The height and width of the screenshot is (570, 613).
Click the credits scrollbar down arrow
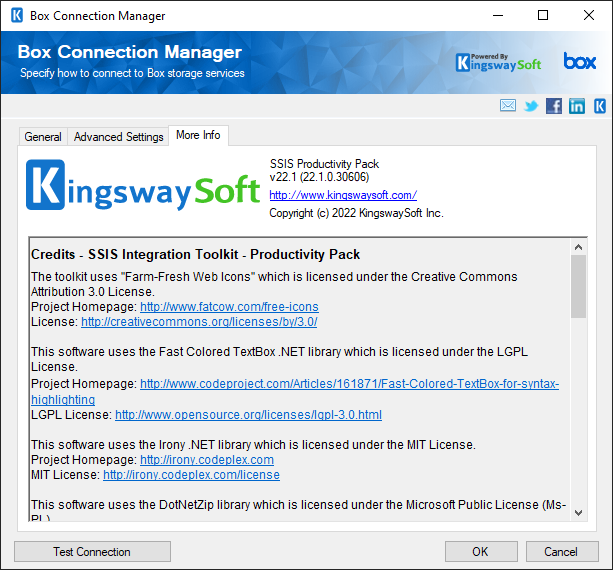(x=579, y=513)
